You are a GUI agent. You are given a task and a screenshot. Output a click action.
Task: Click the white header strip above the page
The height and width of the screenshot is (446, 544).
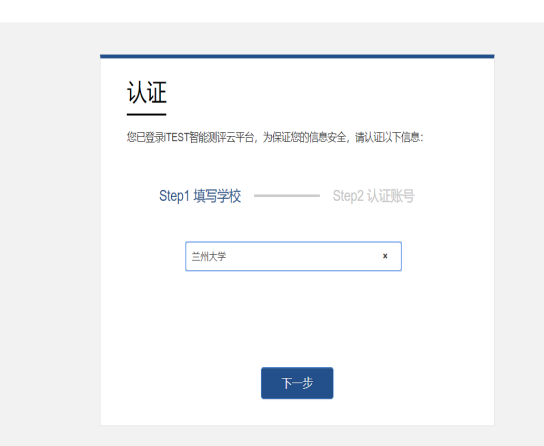tap(272, 11)
